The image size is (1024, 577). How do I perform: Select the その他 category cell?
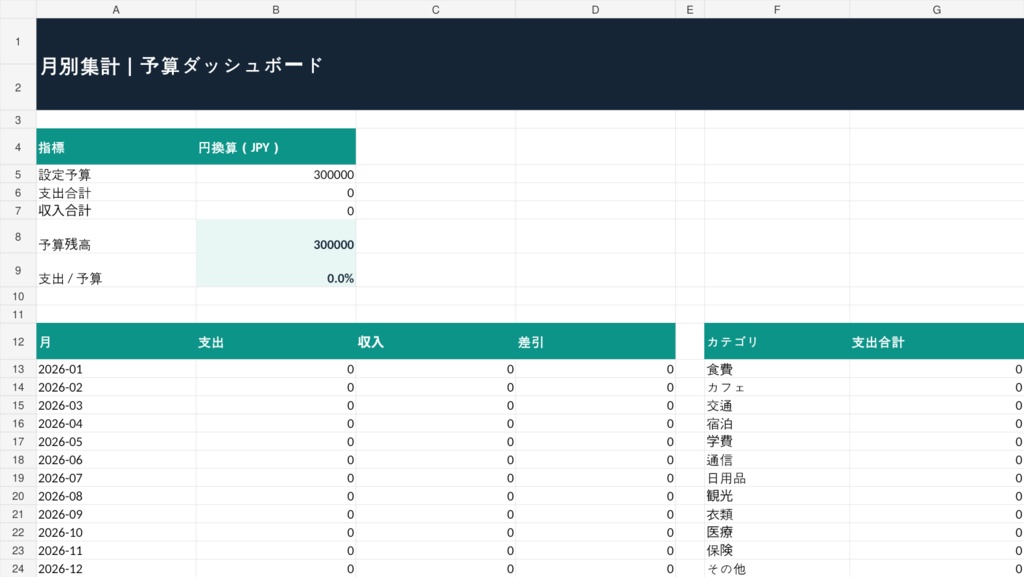coord(776,569)
